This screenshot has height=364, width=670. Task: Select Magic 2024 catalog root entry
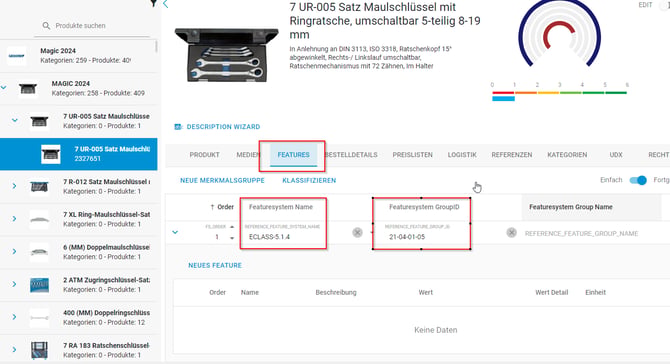point(79,56)
